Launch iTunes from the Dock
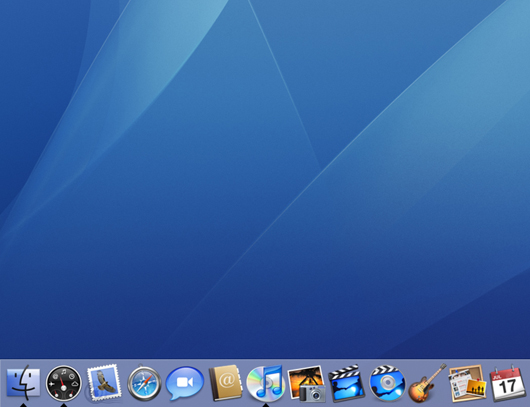Viewport: 530px width, 407px height. pos(266,383)
